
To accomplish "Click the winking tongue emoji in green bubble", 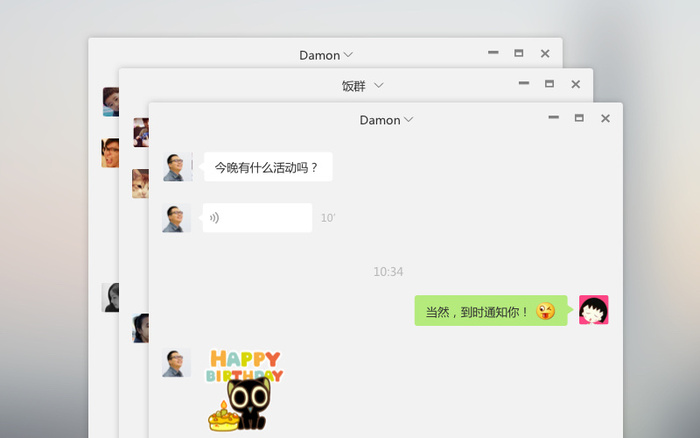I will tap(546, 311).
